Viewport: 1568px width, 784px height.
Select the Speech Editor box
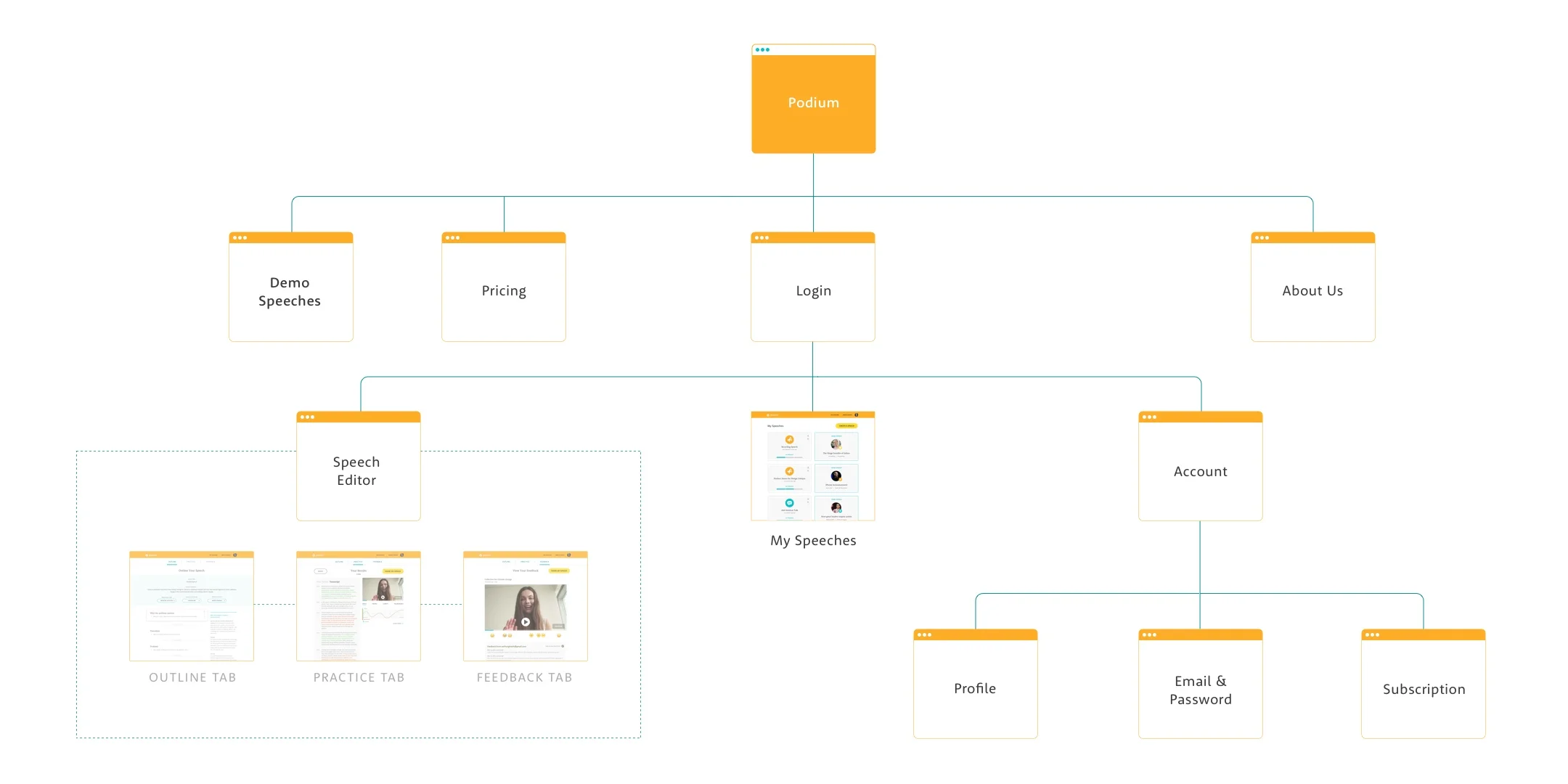[x=359, y=466]
